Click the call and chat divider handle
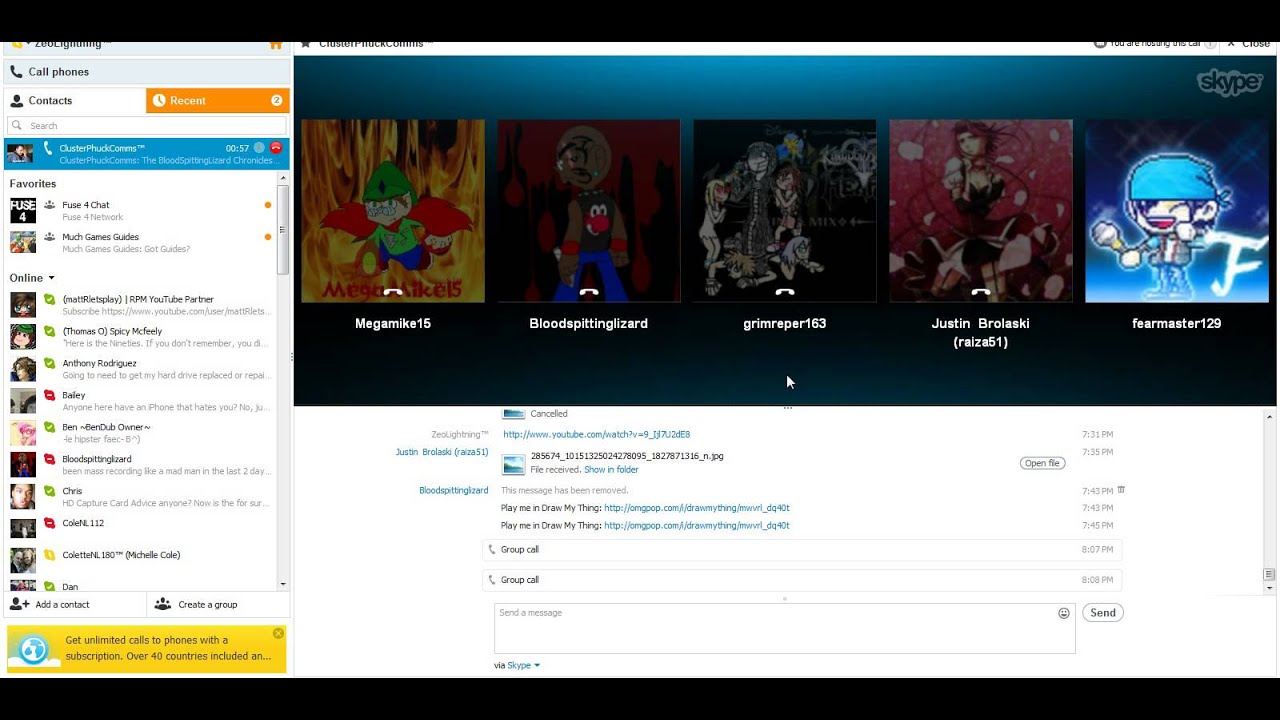1280x720 pixels. coord(788,408)
